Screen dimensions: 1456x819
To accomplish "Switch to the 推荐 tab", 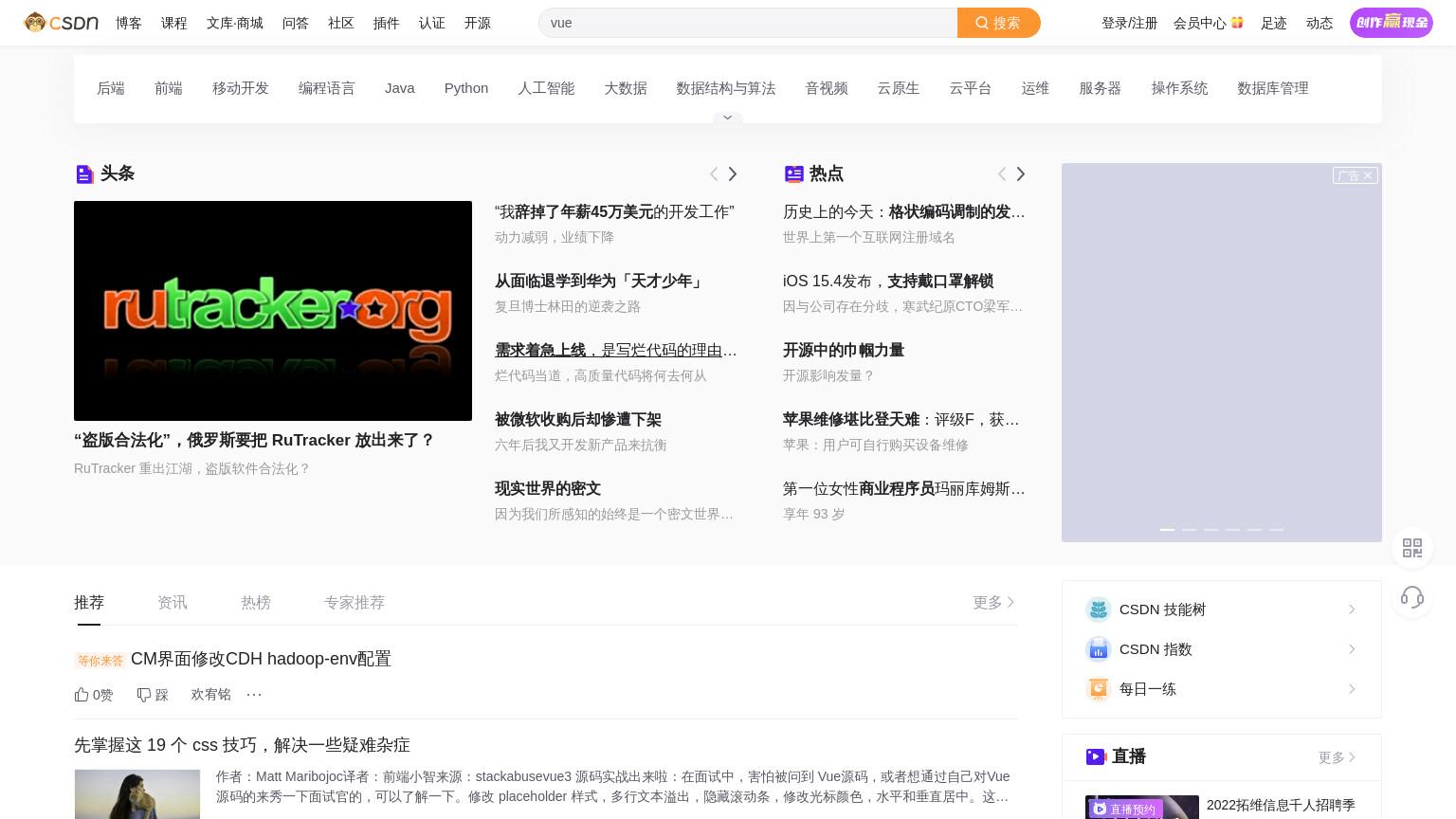I will (x=89, y=603).
